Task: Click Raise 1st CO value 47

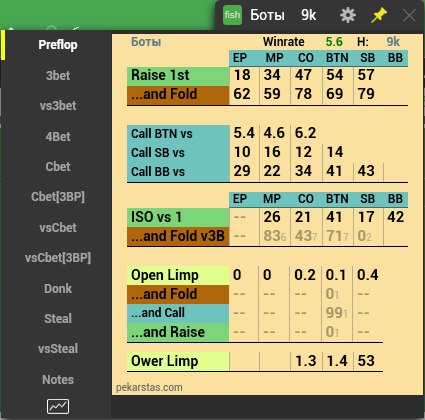Action: (x=303, y=75)
